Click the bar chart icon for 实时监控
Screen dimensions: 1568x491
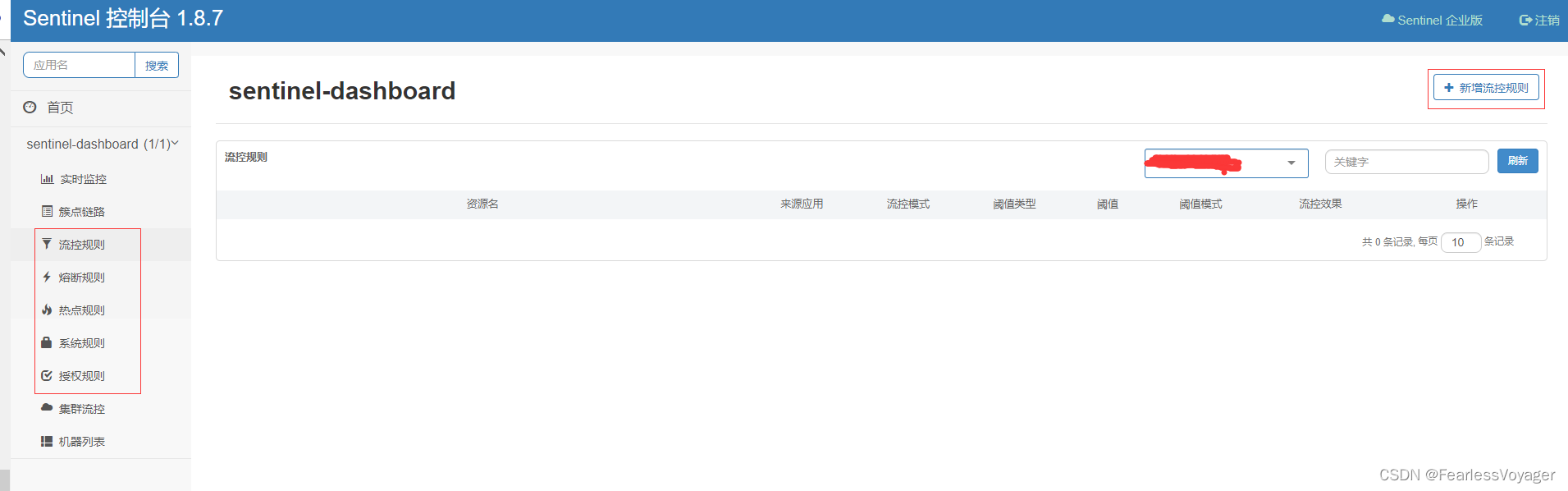click(47, 179)
